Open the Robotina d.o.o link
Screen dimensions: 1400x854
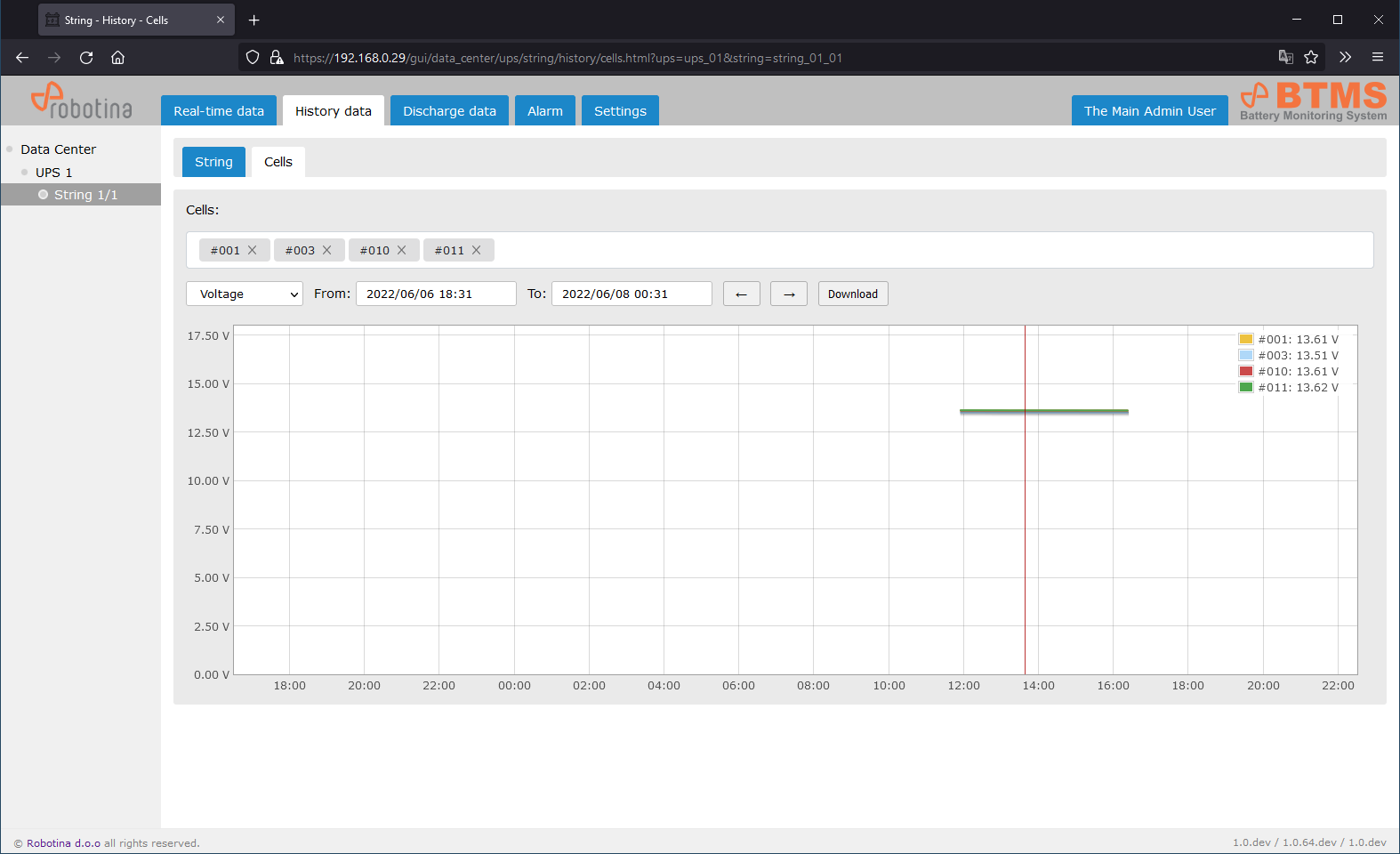click(x=63, y=843)
